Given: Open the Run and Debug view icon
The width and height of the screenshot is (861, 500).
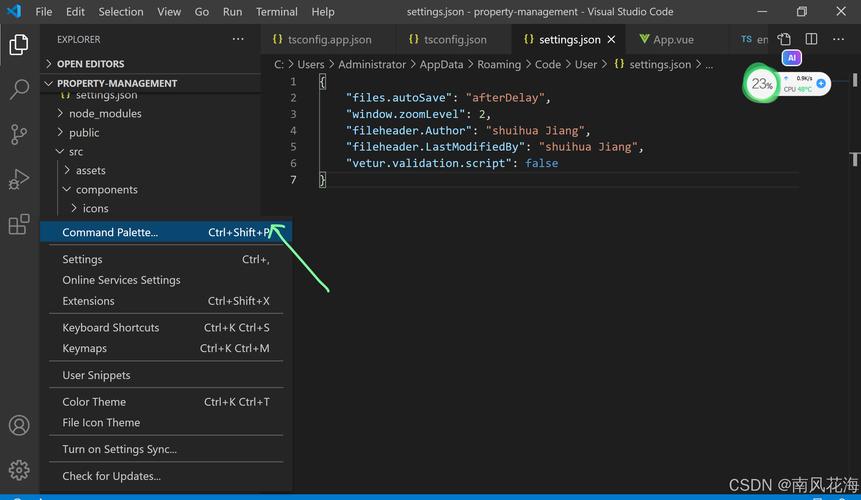Looking at the screenshot, I should coord(19,179).
